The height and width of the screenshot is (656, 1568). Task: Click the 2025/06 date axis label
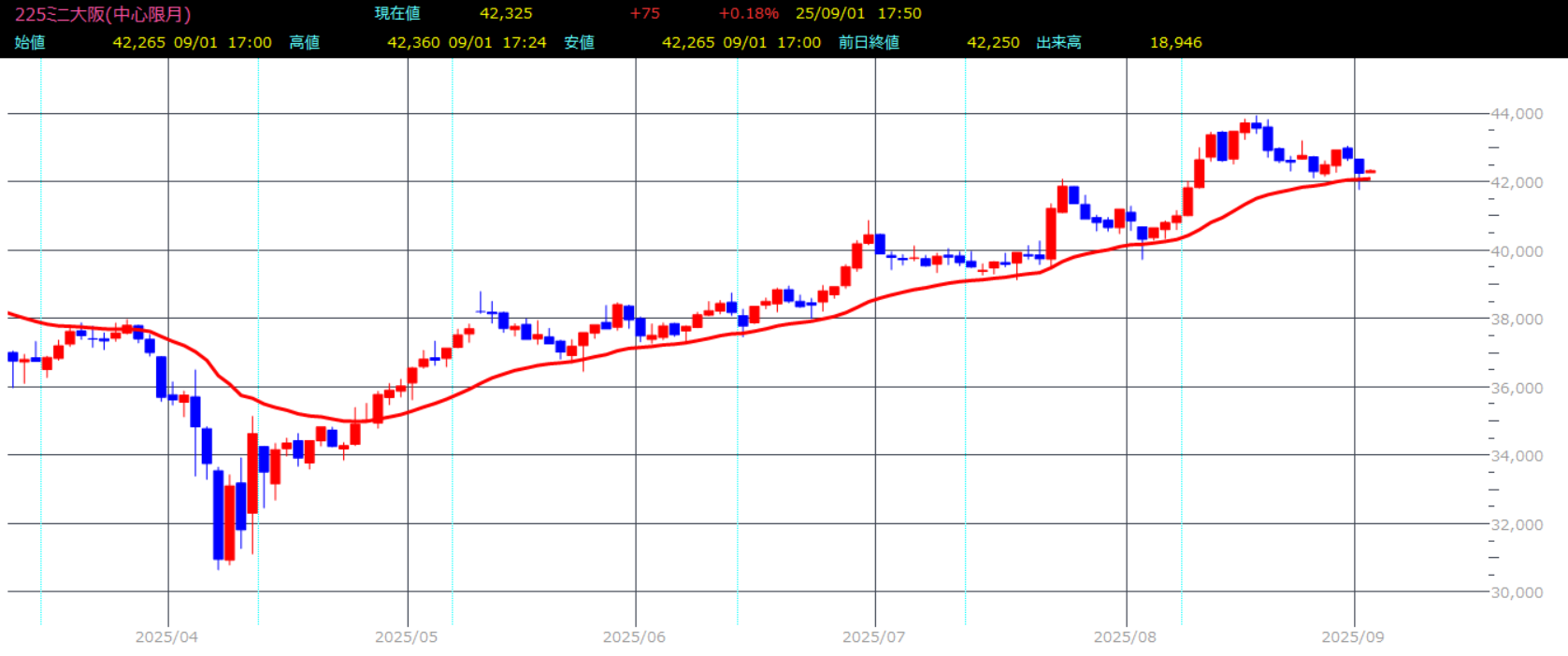(634, 637)
